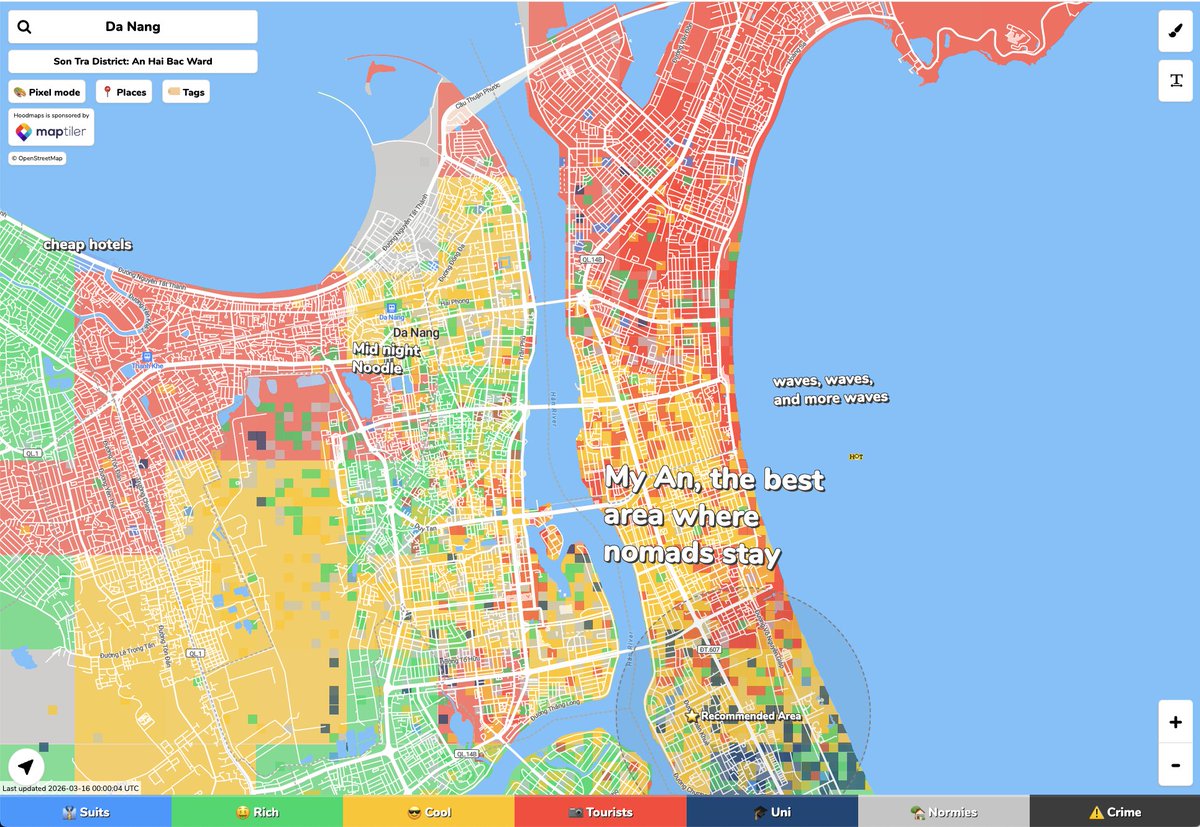The height and width of the screenshot is (827, 1200).
Task: Select the Crime legend category
Action: 1114,812
